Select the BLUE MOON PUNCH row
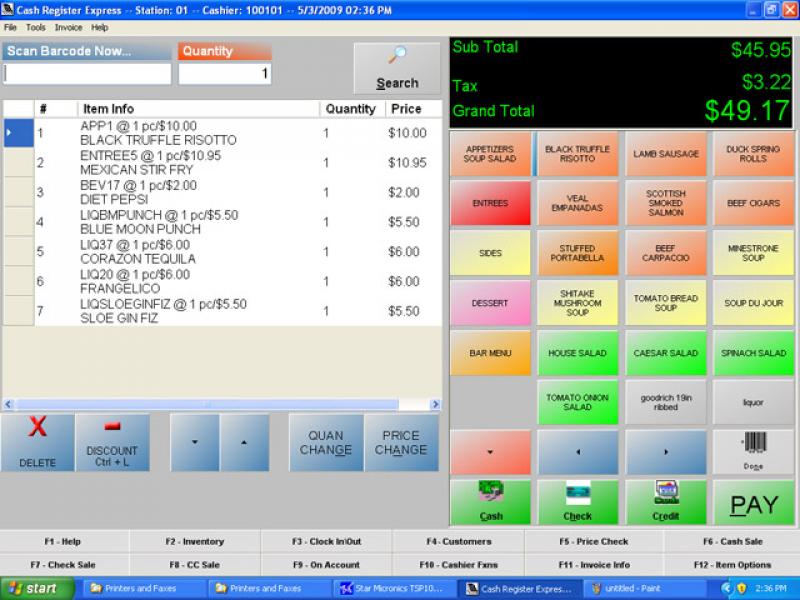 [x=222, y=222]
